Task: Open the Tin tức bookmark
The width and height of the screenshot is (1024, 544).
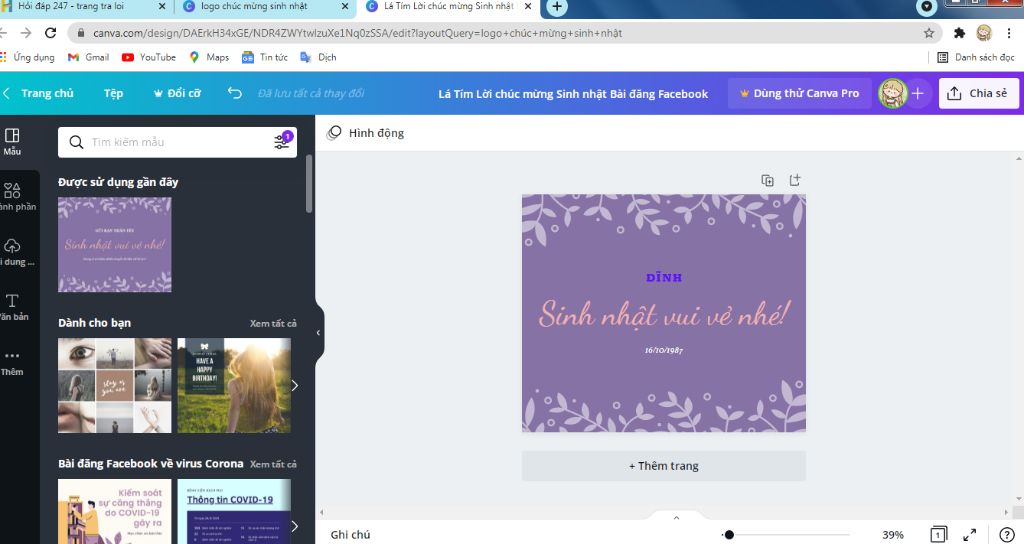Action: click(265, 57)
